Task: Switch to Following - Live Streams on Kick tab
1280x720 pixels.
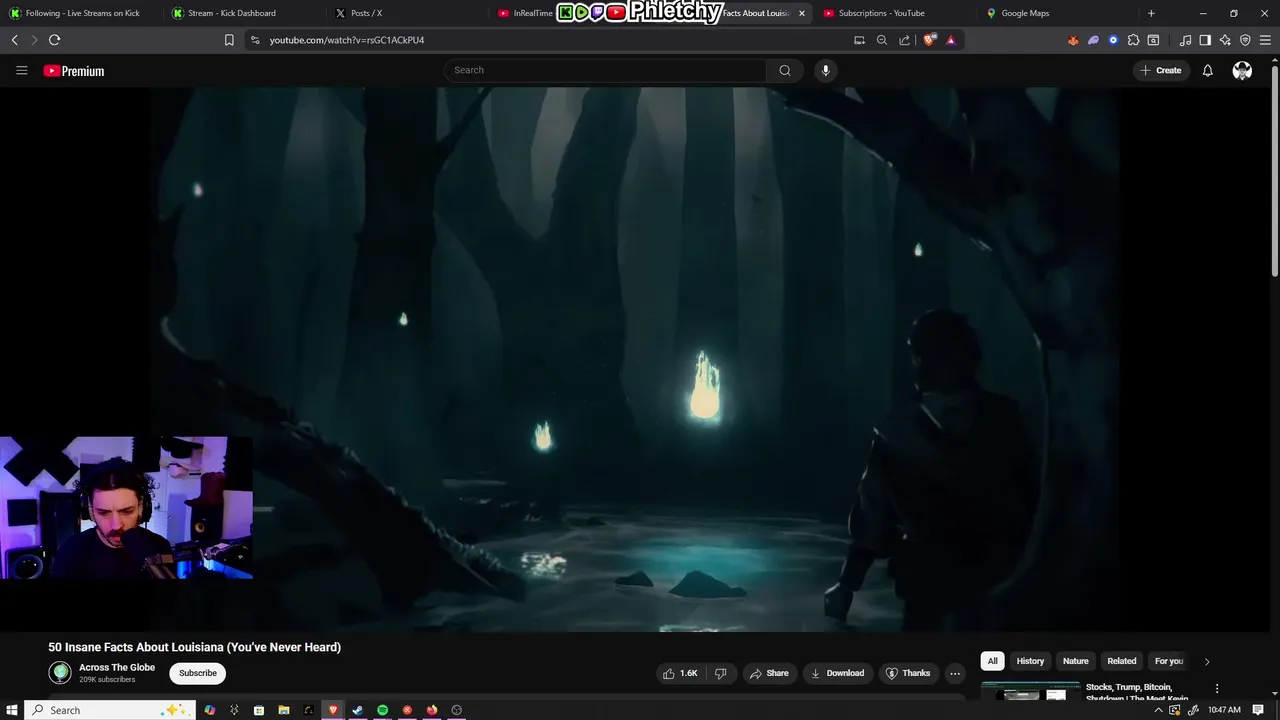Action: point(82,13)
